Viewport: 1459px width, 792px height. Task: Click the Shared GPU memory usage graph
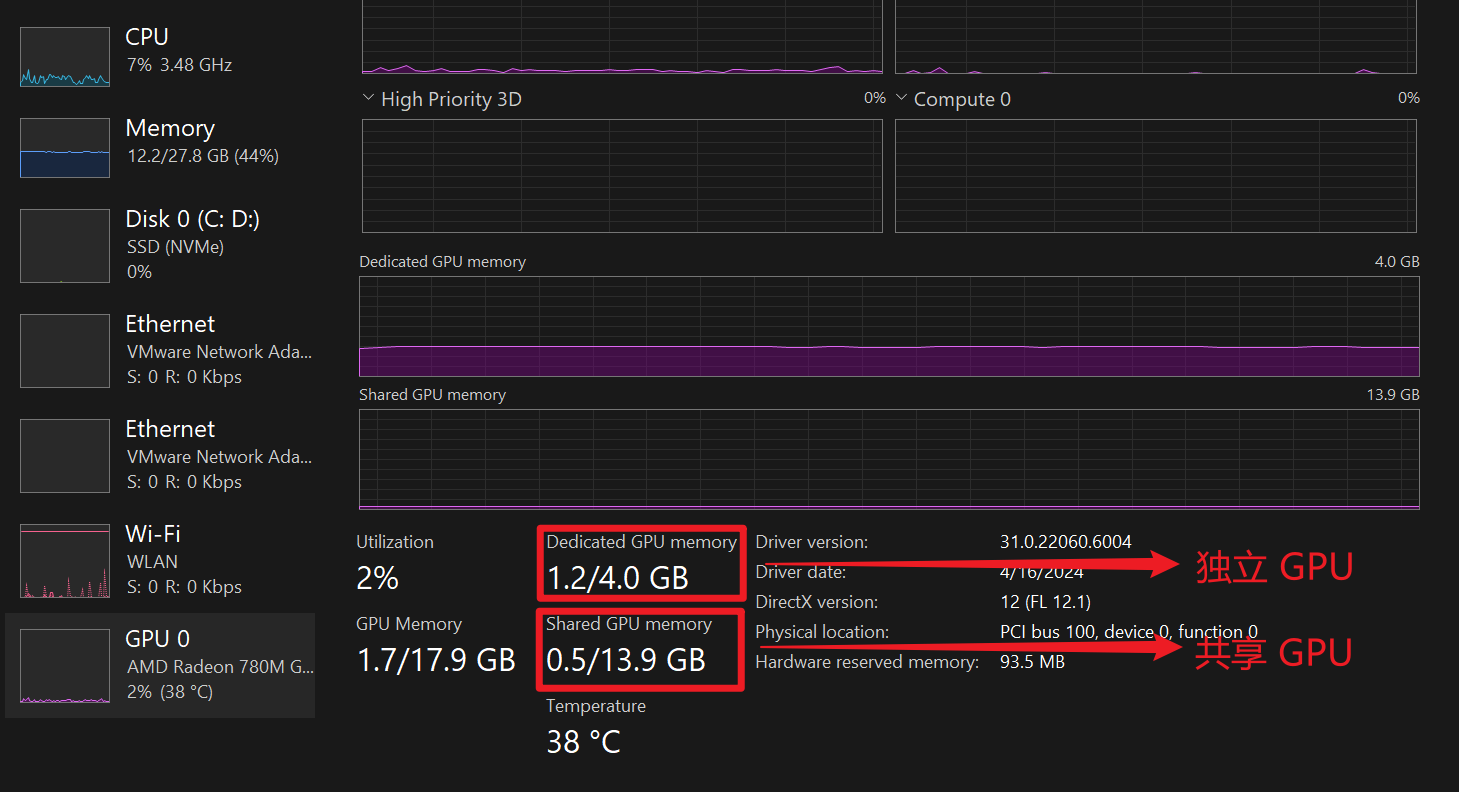(889, 459)
